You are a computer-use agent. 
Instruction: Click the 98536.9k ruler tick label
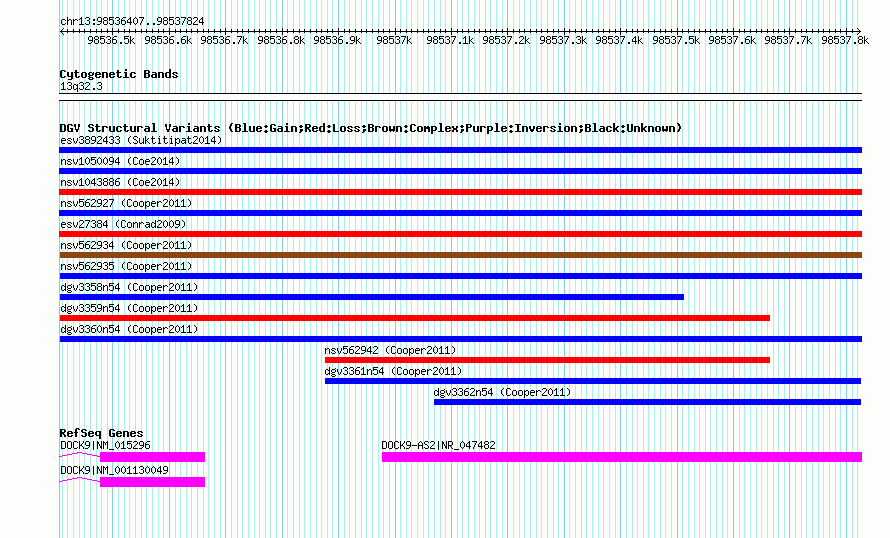pyautogui.click(x=337, y=40)
